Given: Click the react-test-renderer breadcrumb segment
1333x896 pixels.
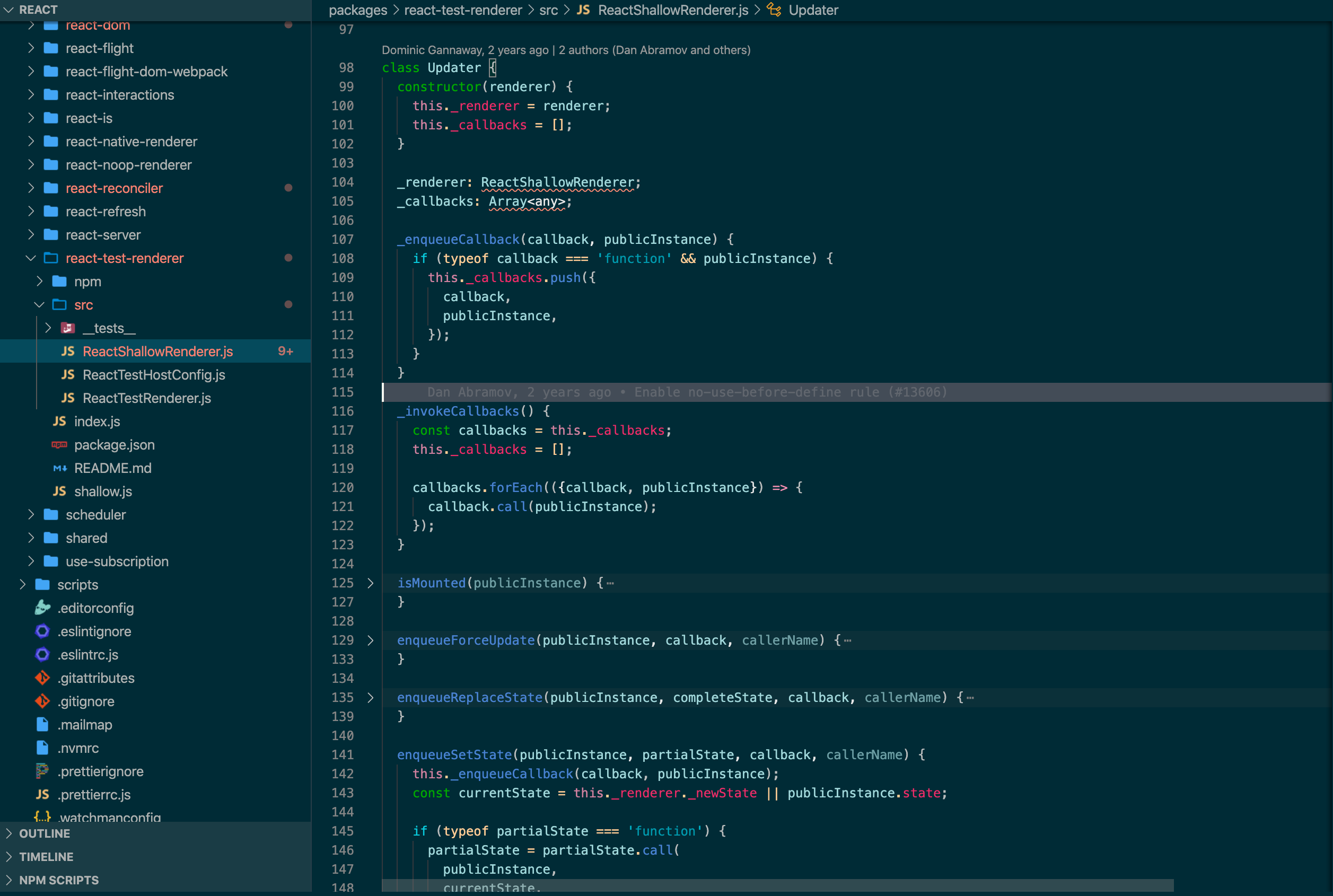Looking at the screenshot, I should (463, 10).
